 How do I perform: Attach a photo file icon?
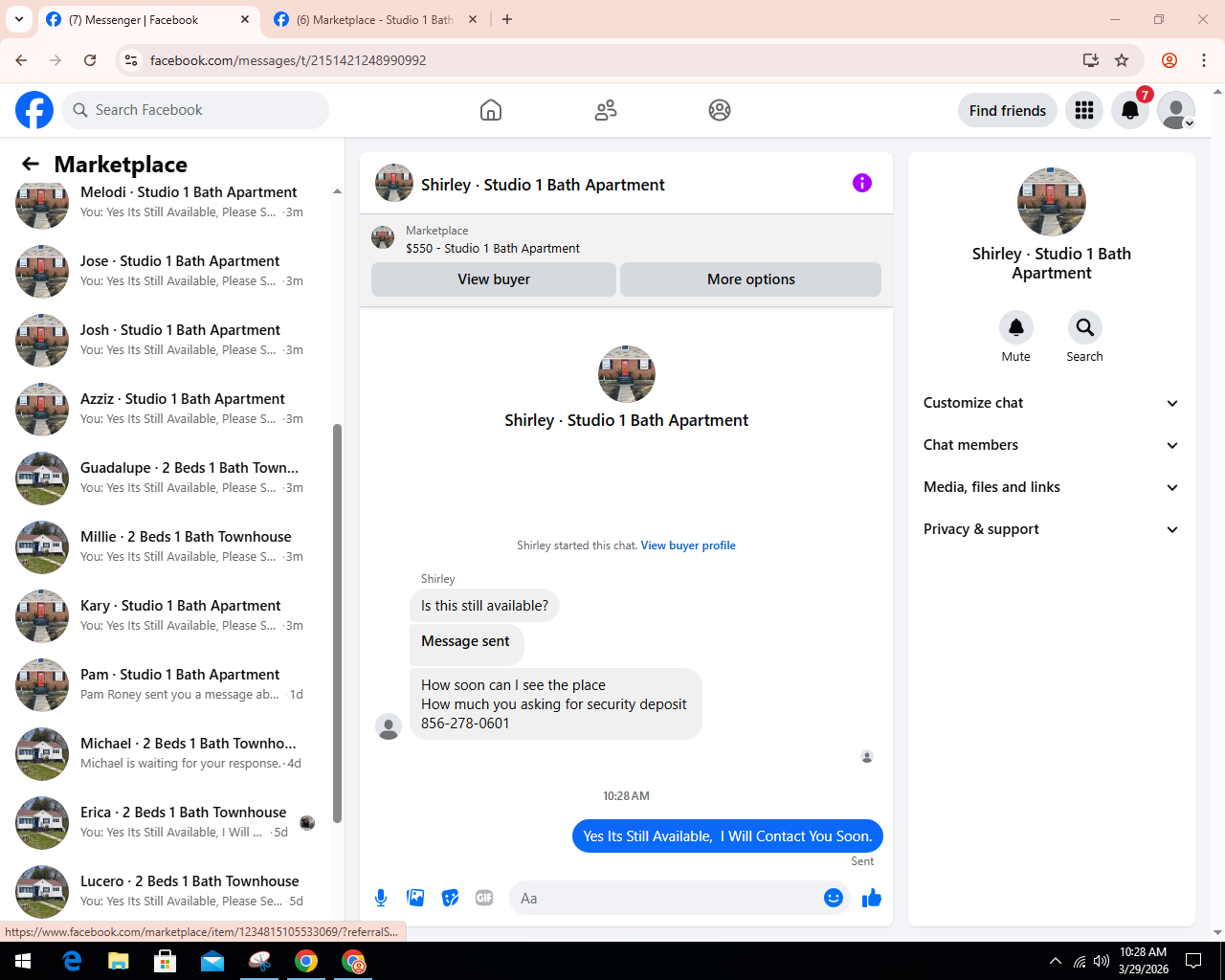(x=415, y=898)
